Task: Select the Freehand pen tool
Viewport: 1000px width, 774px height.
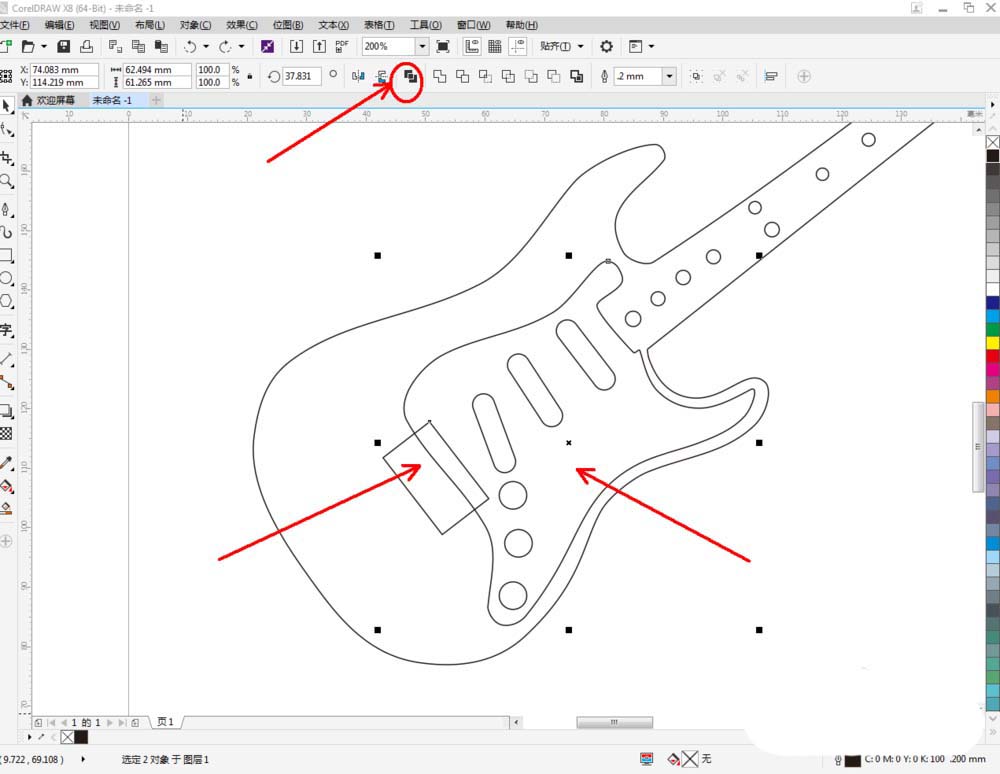Action: click(x=7, y=209)
